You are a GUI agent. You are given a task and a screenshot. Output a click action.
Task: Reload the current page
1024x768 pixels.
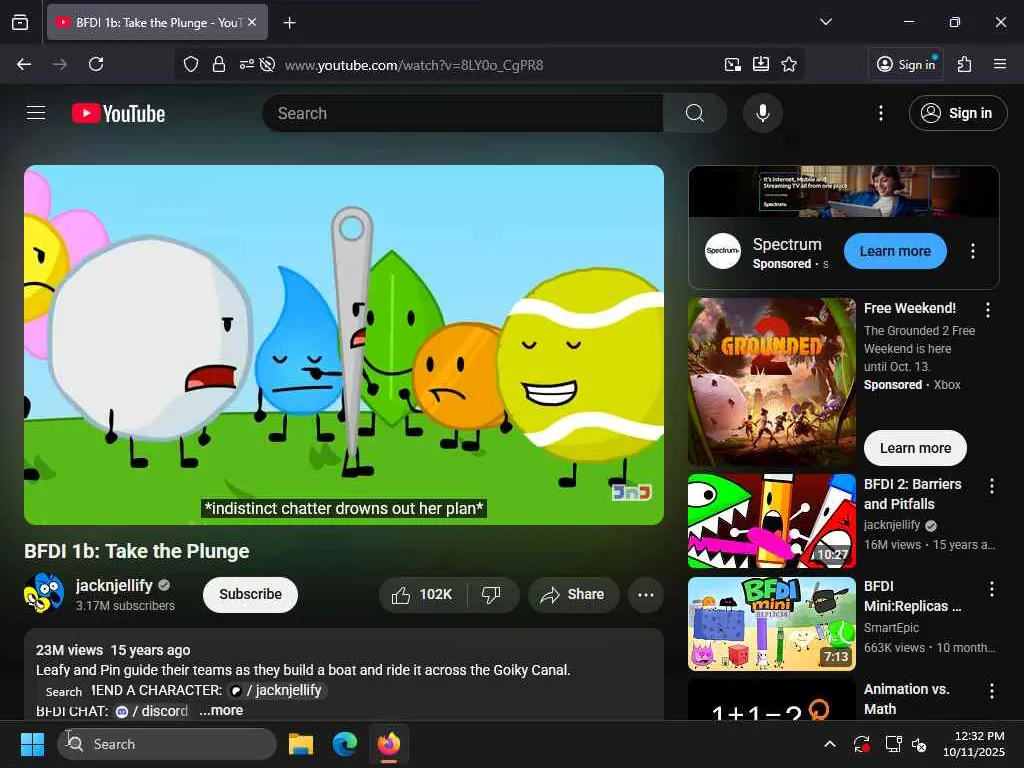[96, 64]
